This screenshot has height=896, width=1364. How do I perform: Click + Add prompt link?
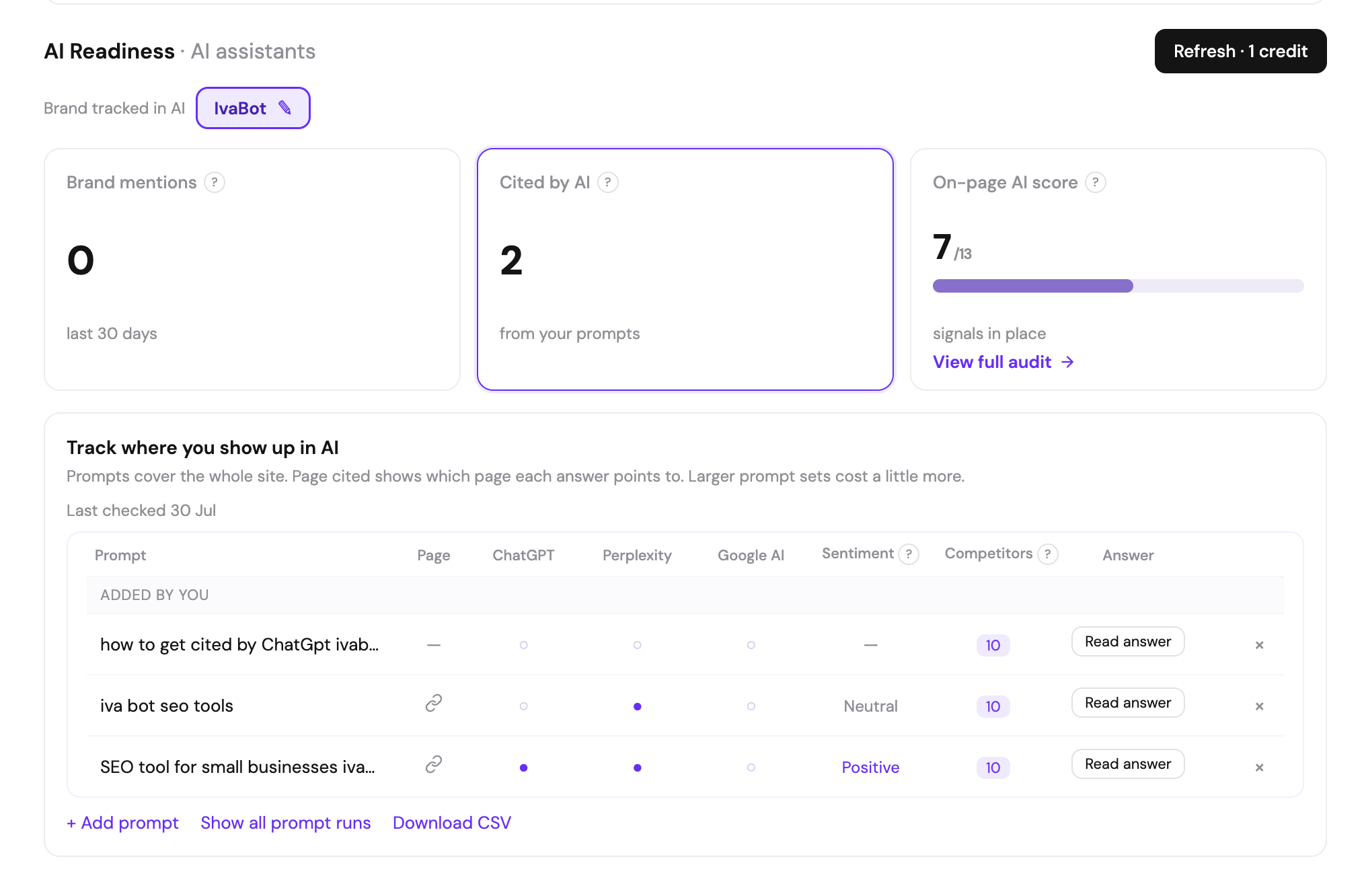coord(122,823)
